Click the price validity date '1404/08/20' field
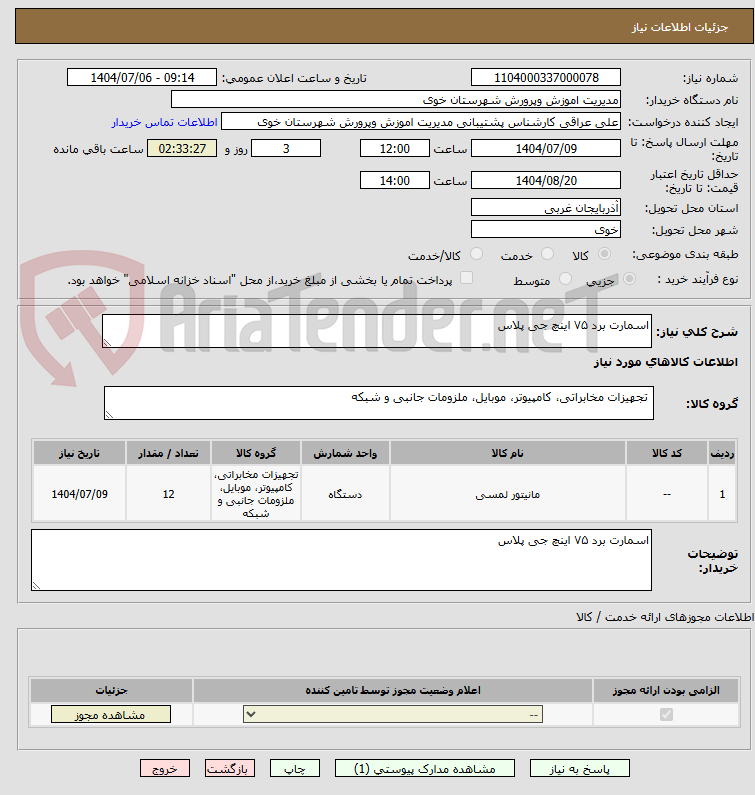The image size is (755, 795). 546,180
